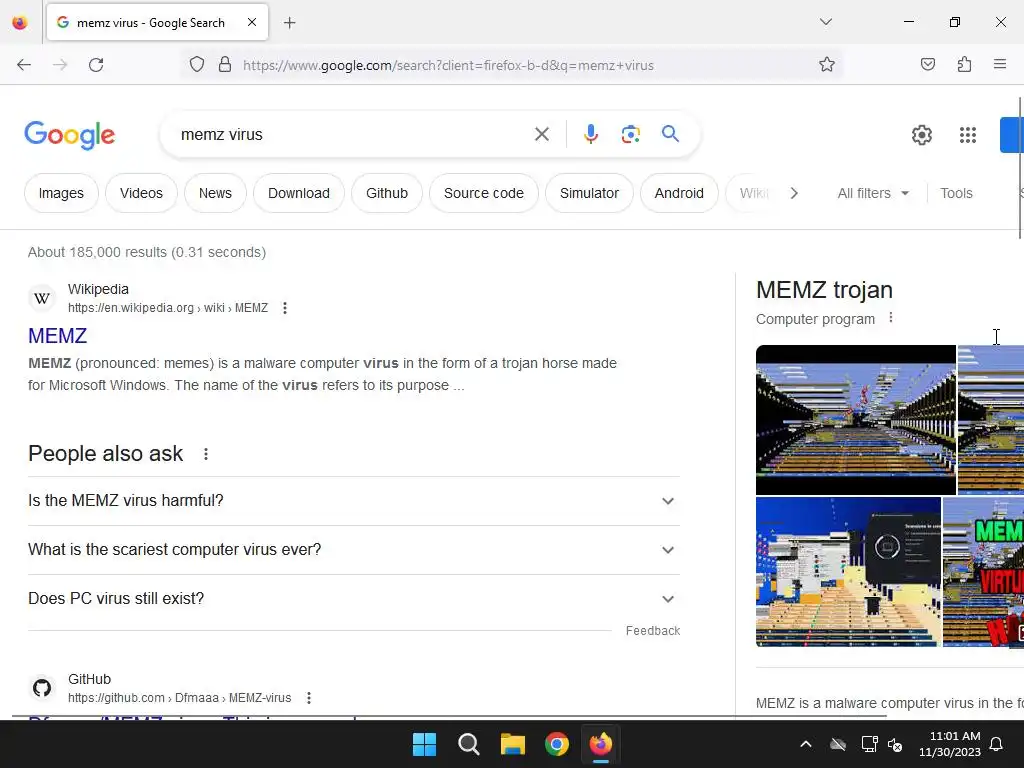Open Google quick settings gear
1024x768 pixels.
(x=921, y=135)
